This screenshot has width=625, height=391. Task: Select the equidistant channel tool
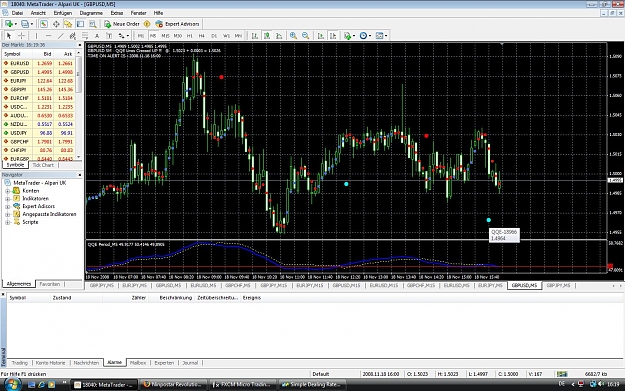[73, 36]
